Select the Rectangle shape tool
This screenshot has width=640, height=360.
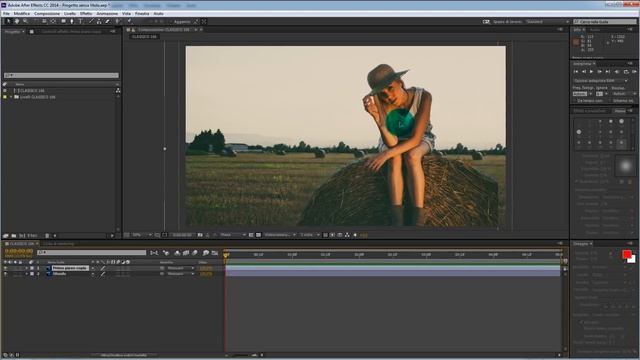(63, 21)
